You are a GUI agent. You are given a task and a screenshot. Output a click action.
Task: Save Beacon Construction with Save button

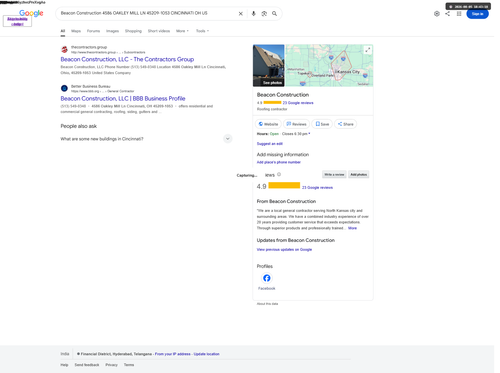[x=322, y=124]
